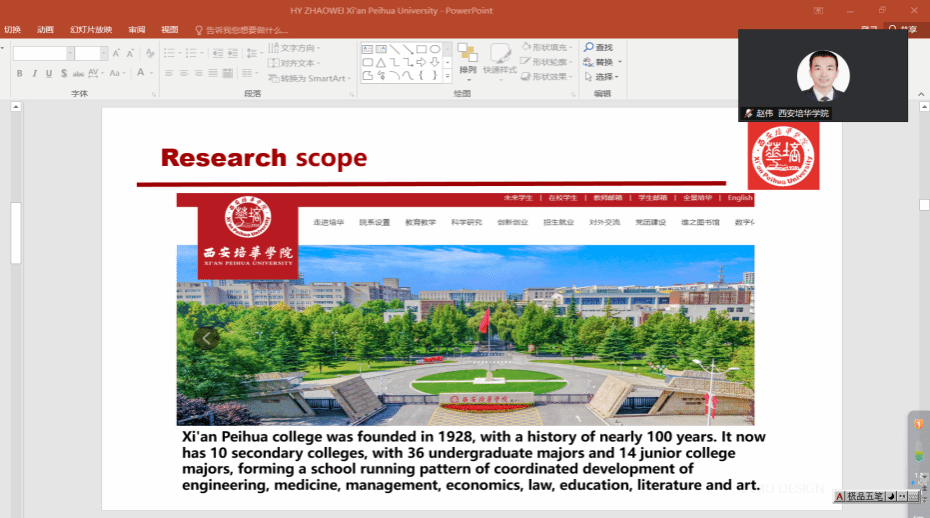The width and height of the screenshot is (930, 518).
Task: Clear all text formatting
Action: point(150,52)
